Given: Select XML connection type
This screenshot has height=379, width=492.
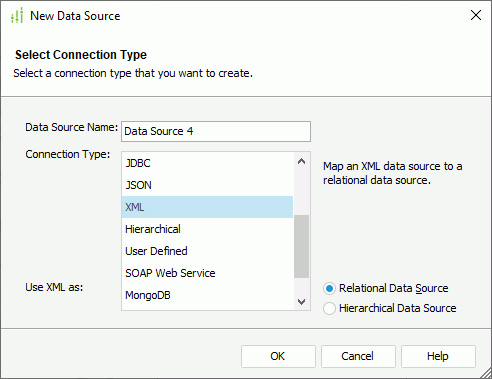Looking at the screenshot, I should (207, 207).
